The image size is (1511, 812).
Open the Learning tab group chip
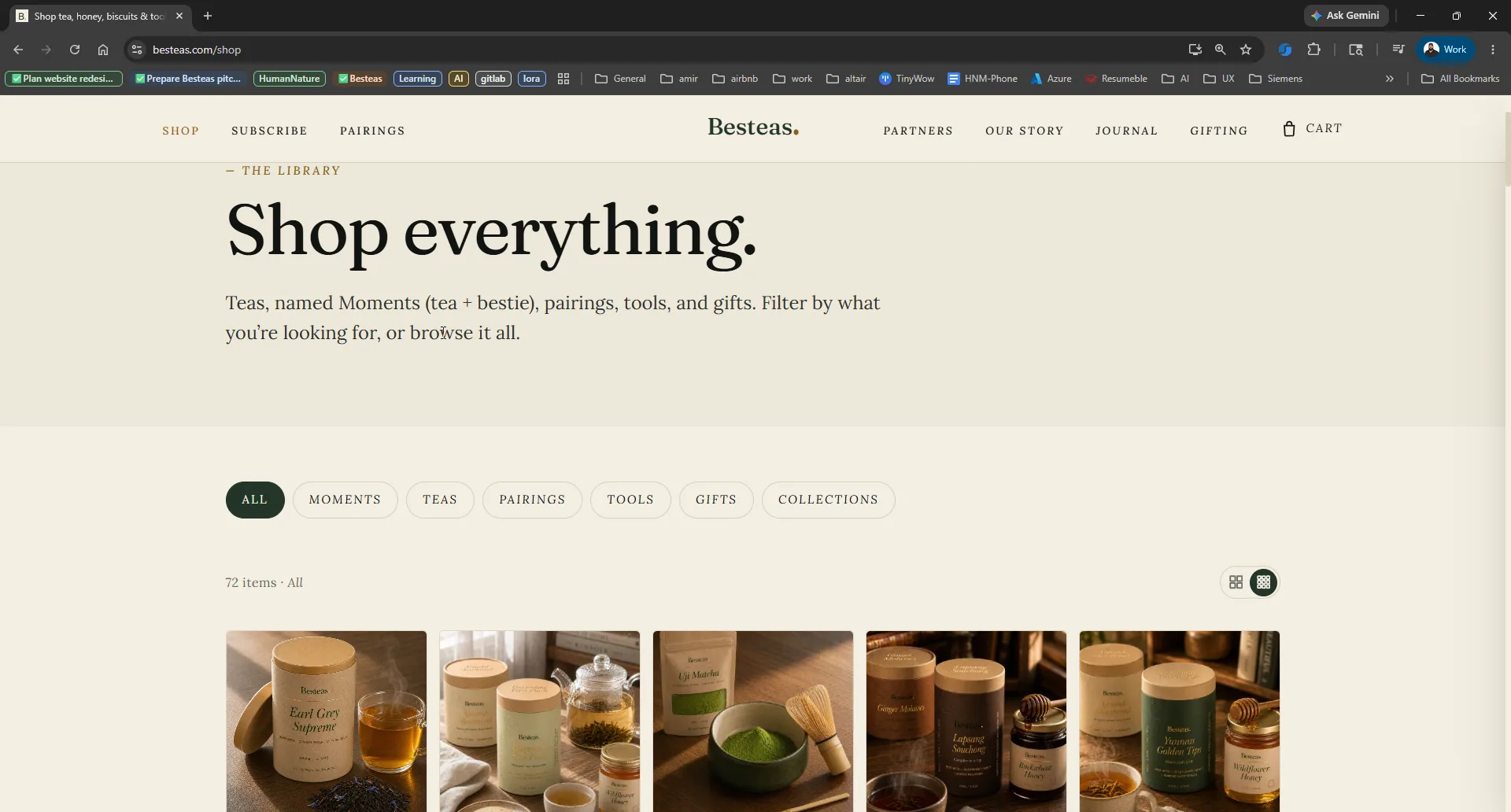pyautogui.click(x=417, y=79)
